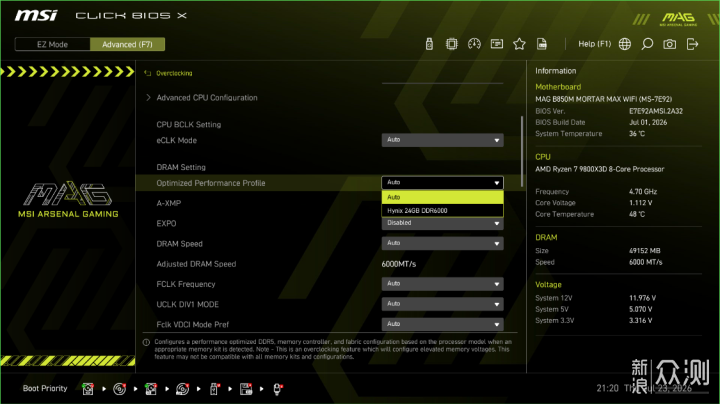Select USB key boot device icon
This screenshot has width=720, height=404.
214,389
